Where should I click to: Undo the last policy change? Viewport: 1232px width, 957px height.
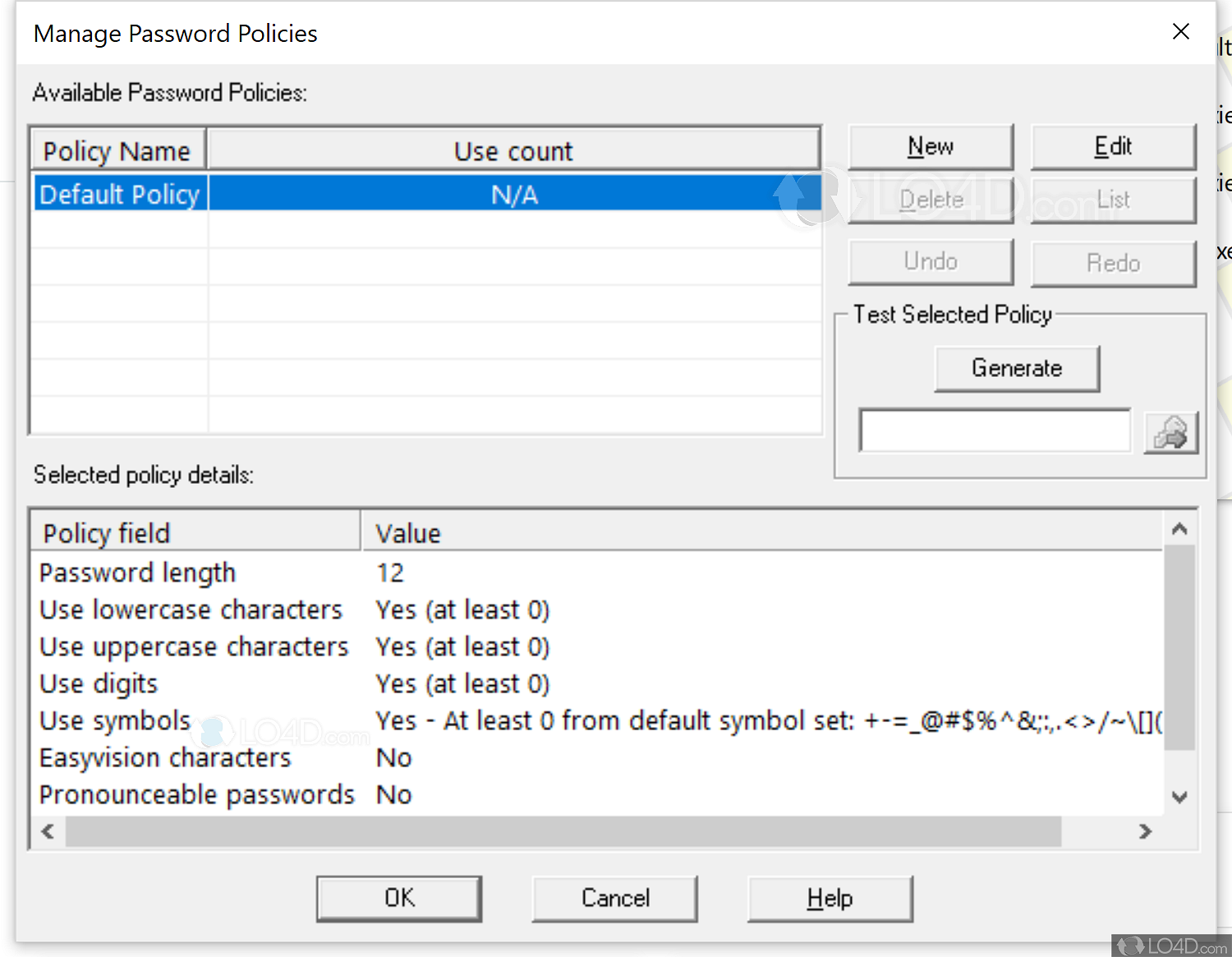tap(931, 261)
